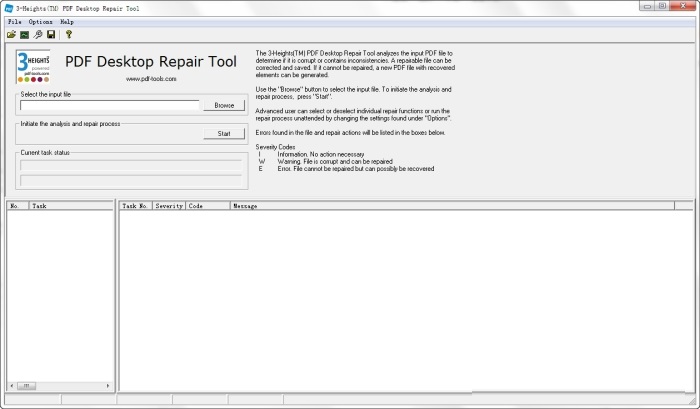Open the File menu
The height and width of the screenshot is (409, 700).
click(14, 21)
